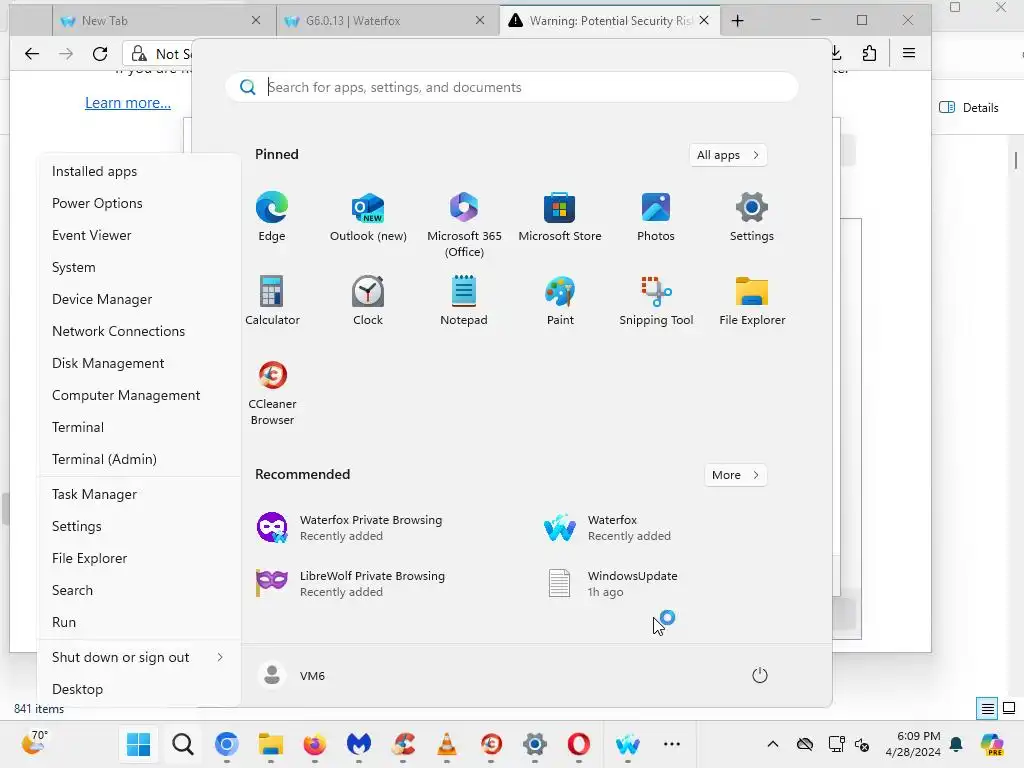Viewport: 1024px width, 768px height.
Task: Open the clock showing 6:09 PM
Action: click(913, 744)
